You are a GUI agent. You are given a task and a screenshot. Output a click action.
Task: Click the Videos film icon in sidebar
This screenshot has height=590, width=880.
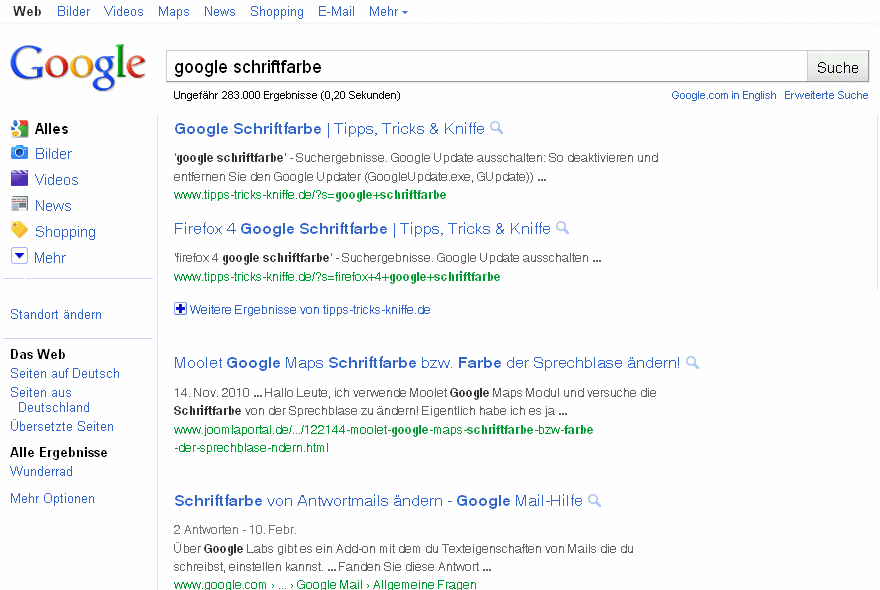pyautogui.click(x=20, y=179)
